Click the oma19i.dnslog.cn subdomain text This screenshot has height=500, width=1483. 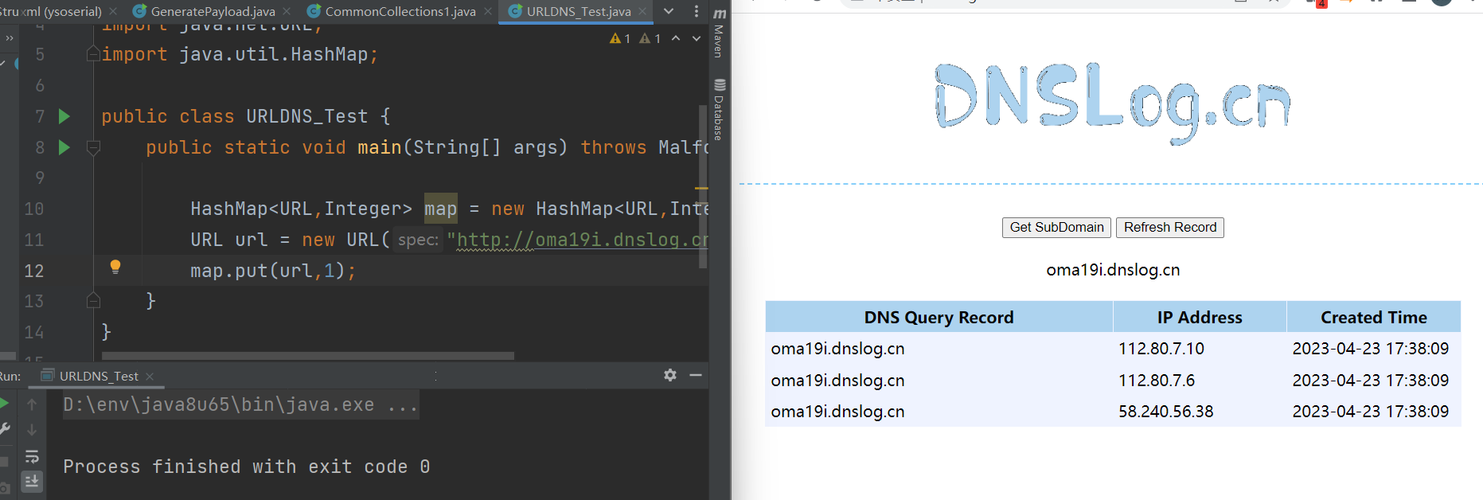click(1112, 270)
